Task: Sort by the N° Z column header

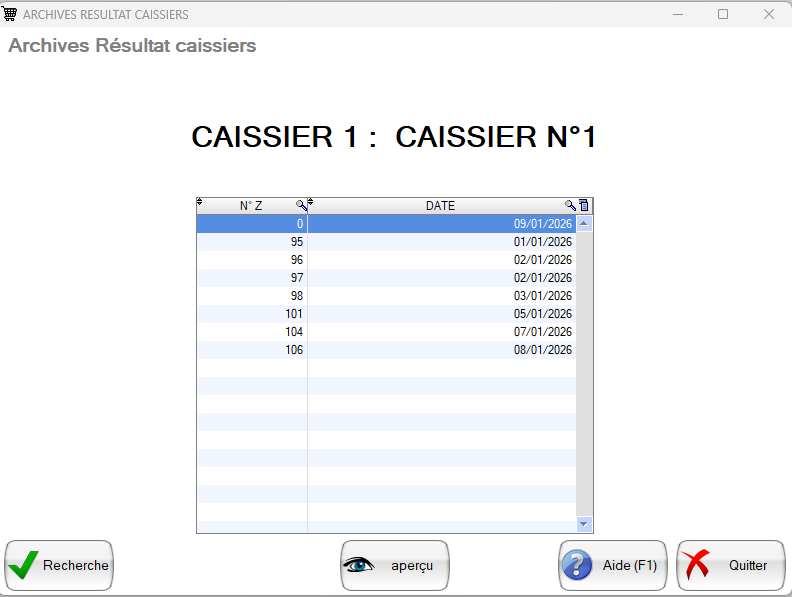Action: pyautogui.click(x=251, y=206)
